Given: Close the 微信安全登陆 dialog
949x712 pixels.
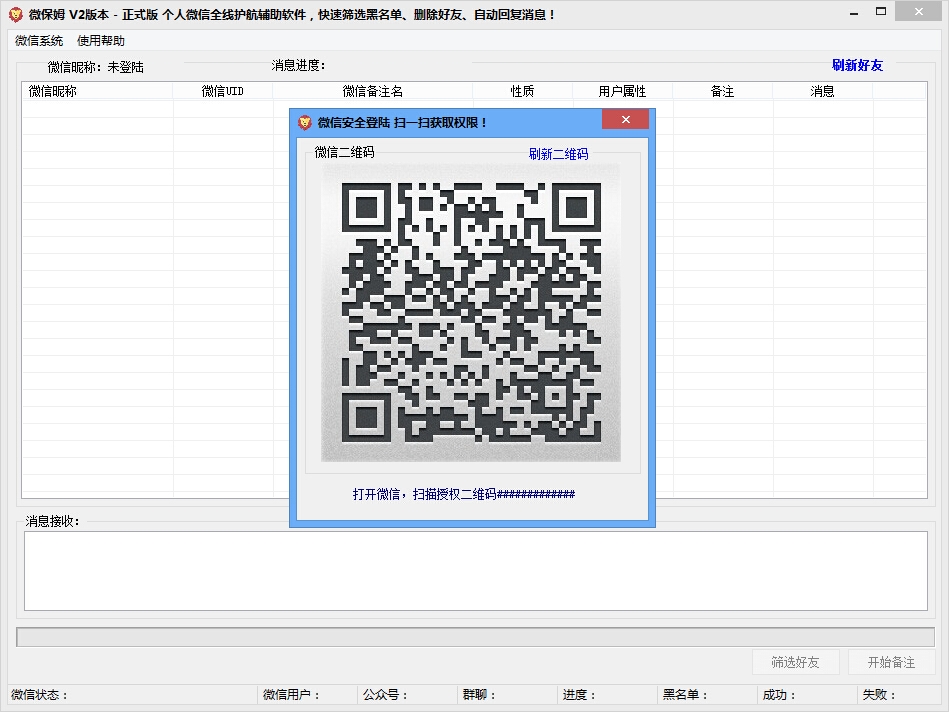Looking at the screenshot, I should pyautogui.click(x=625, y=119).
